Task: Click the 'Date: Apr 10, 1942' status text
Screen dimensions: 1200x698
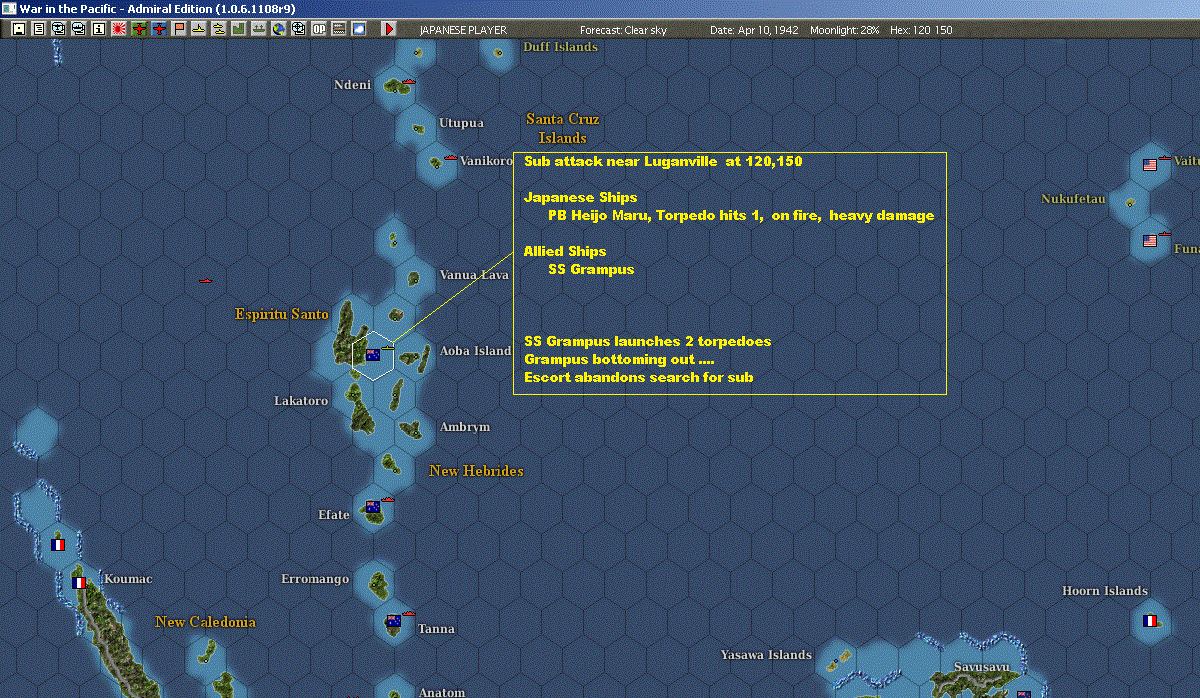Action: click(754, 30)
